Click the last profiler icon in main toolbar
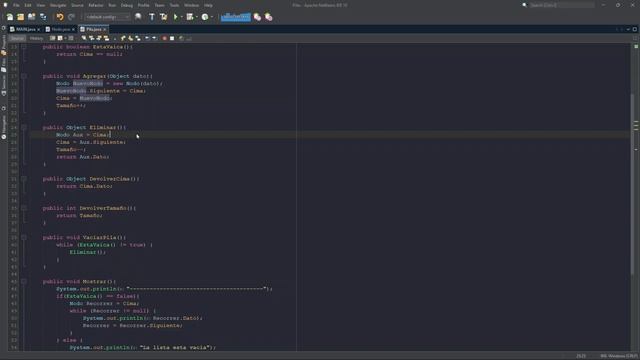Screen dimensions: 640x360 [269, 17]
